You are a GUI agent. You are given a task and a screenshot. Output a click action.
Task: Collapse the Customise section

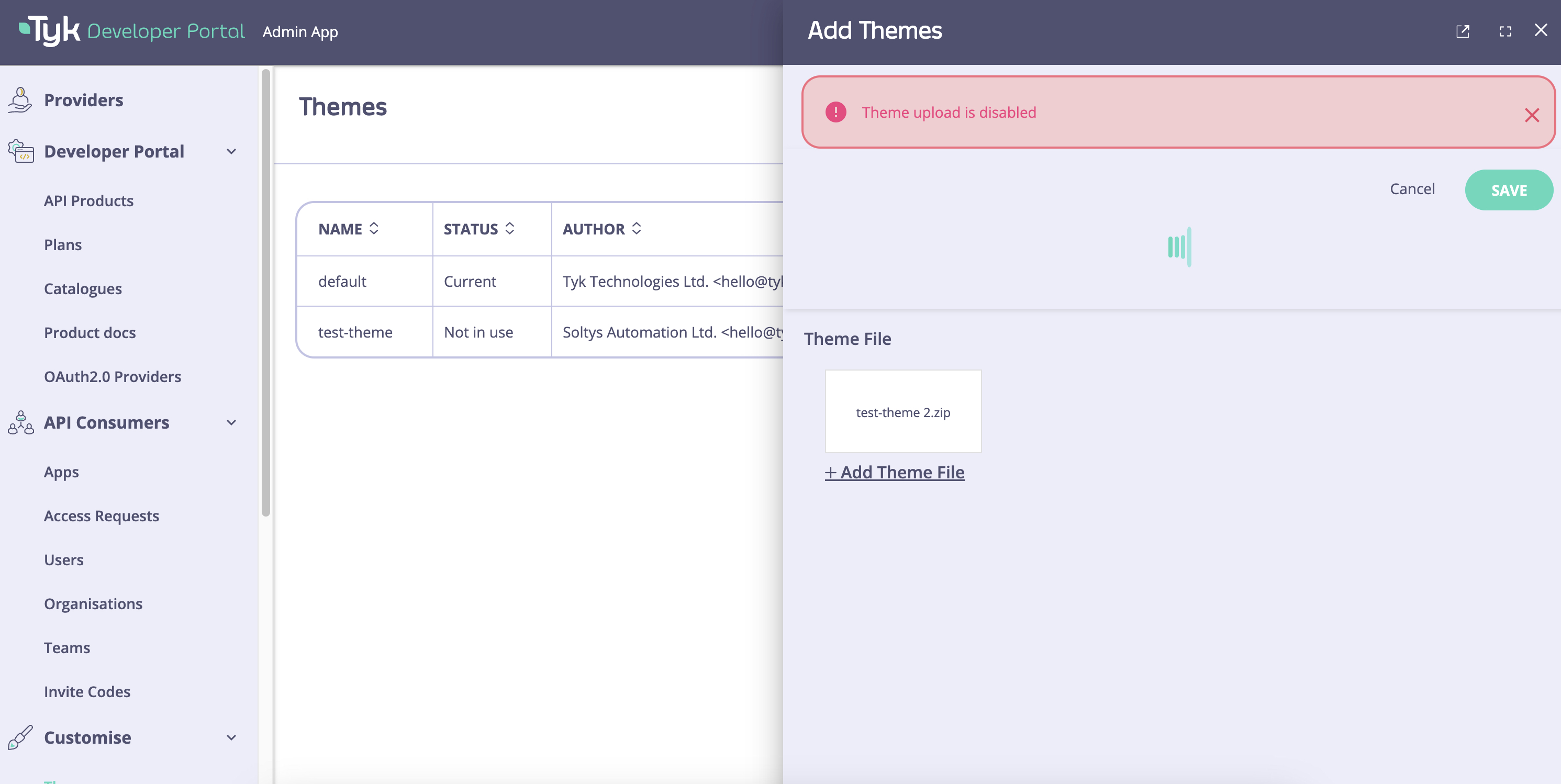[x=231, y=737]
